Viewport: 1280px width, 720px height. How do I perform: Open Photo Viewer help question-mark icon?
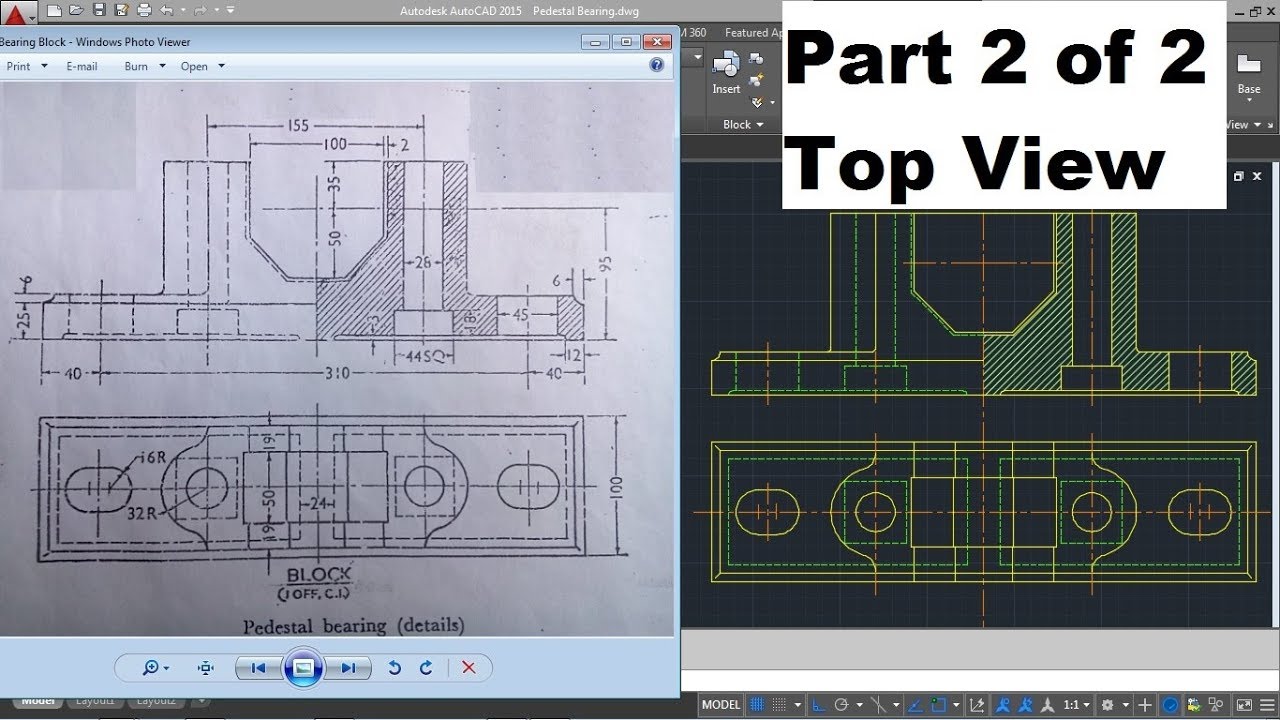pos(657,65)
